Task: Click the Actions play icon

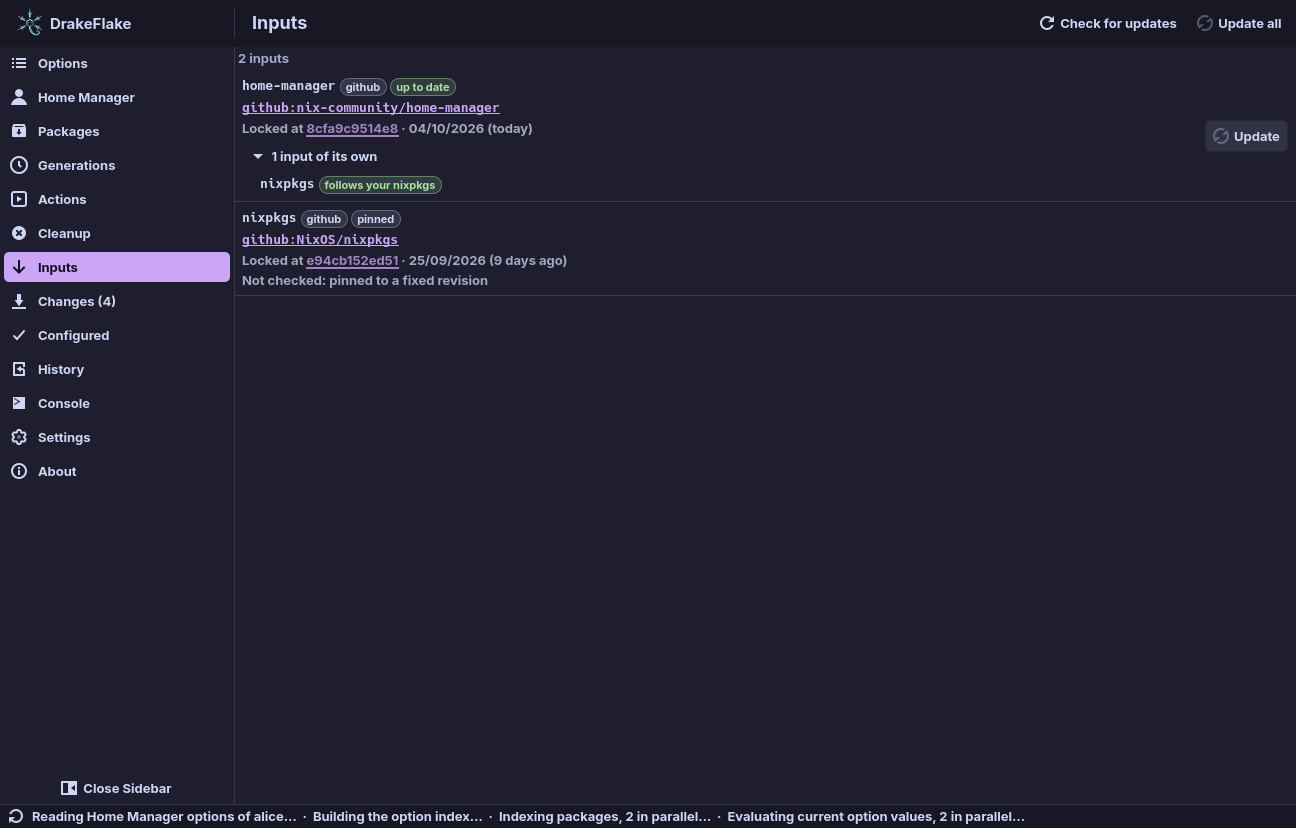Action: point(19,199)
